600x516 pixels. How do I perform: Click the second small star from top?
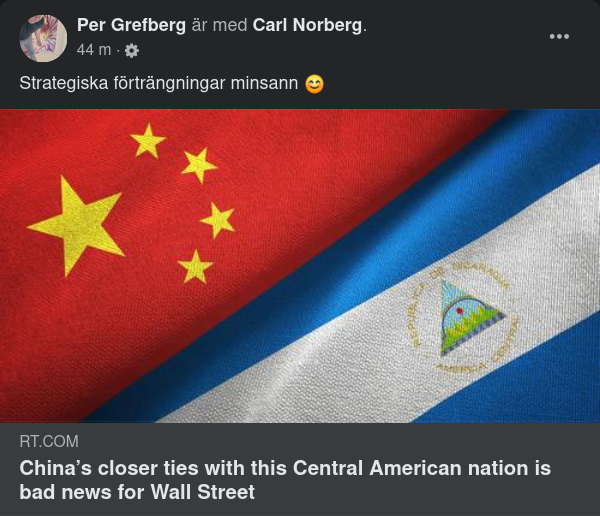199,164
